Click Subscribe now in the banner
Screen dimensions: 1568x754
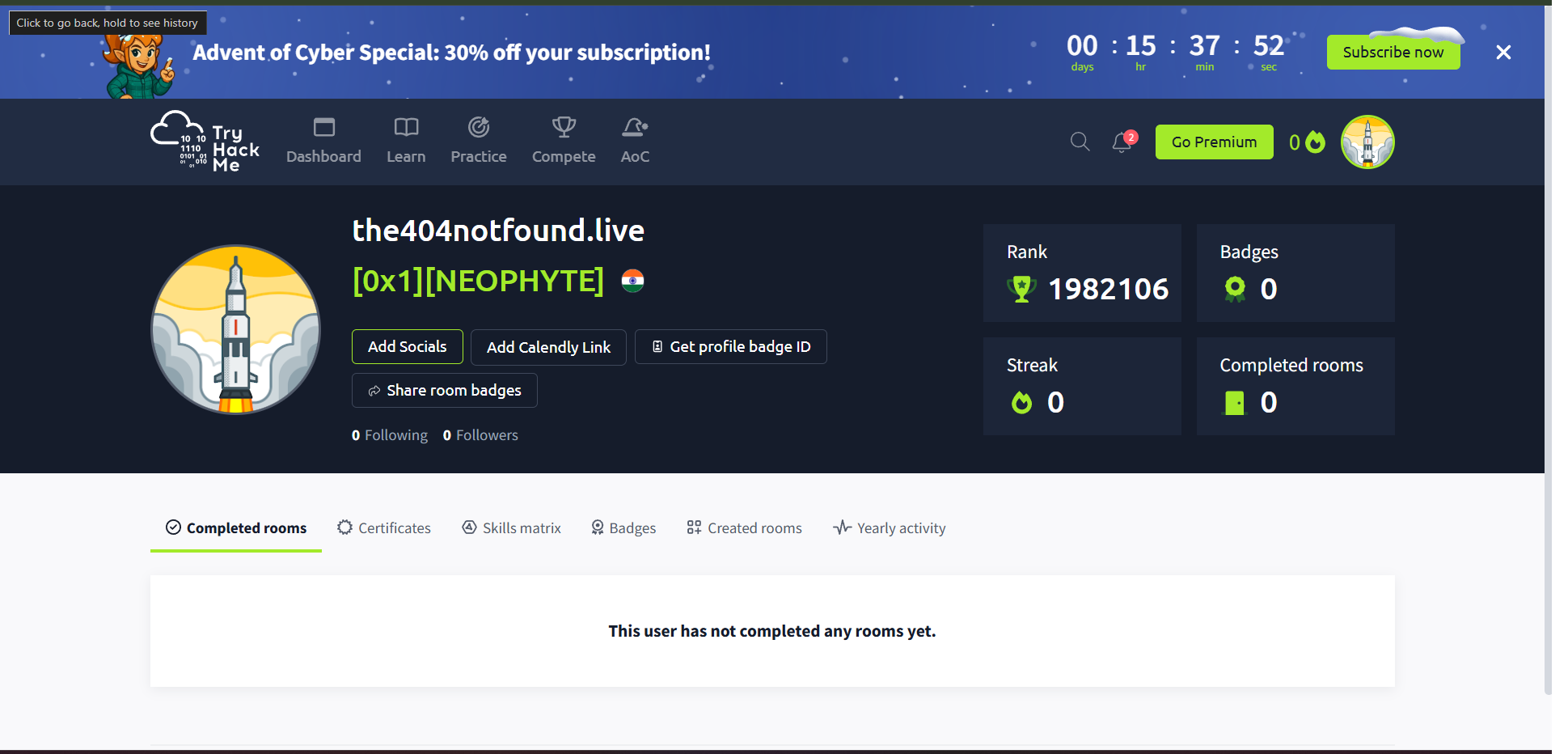(1393, 52)
